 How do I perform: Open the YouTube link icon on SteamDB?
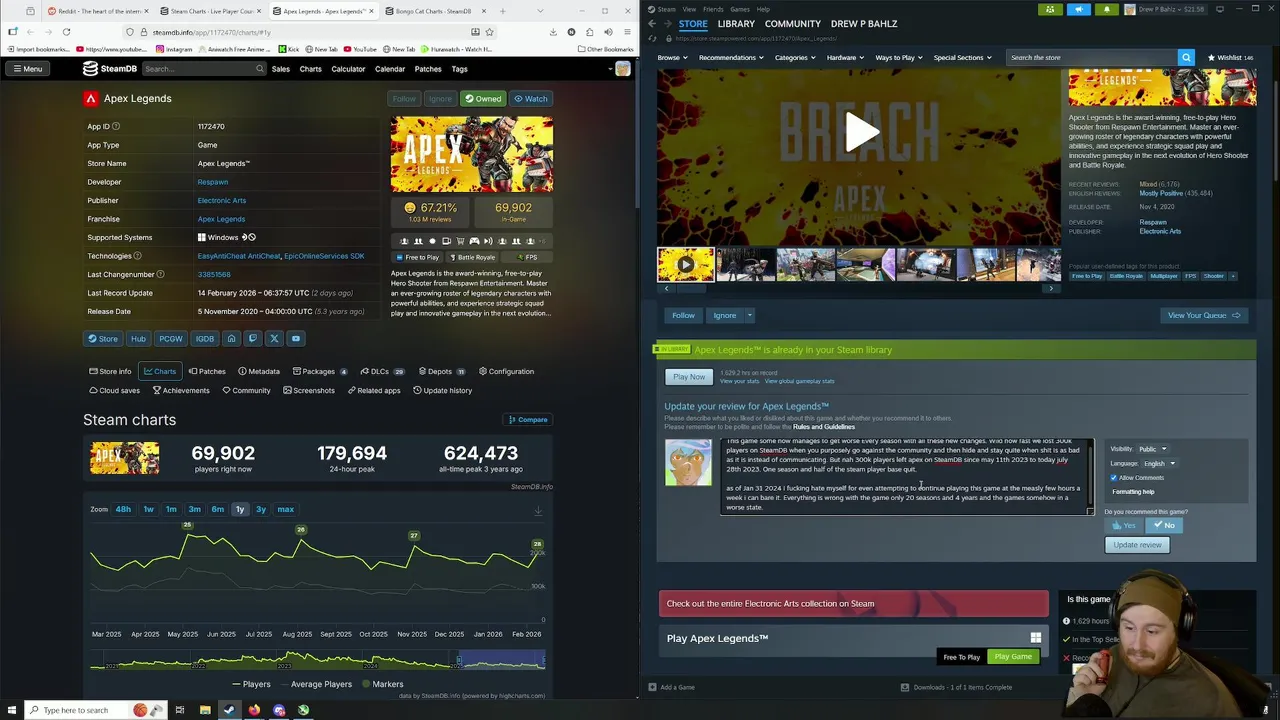(295, 338)
